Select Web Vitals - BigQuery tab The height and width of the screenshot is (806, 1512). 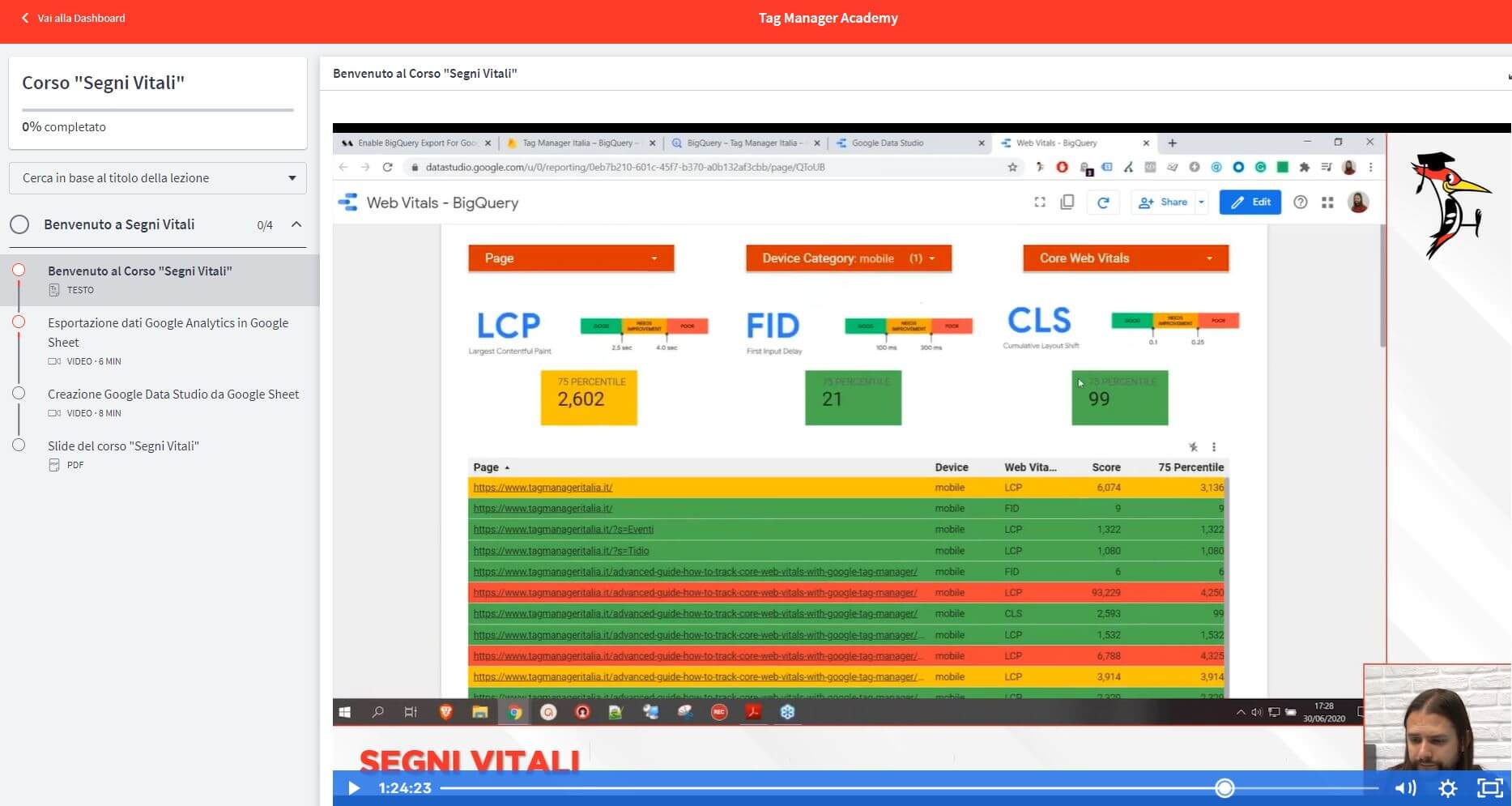tap(1075, 143)
